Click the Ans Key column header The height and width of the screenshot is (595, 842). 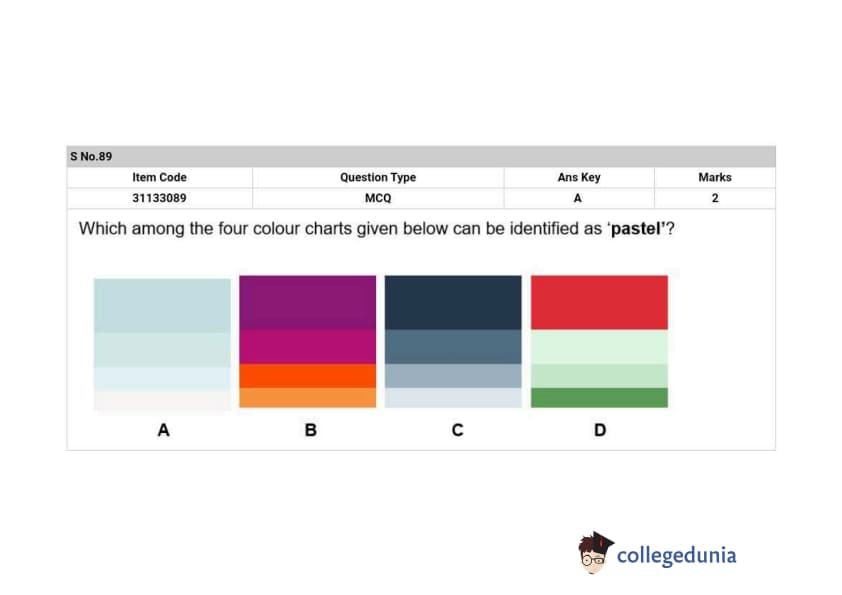(579, 177)
